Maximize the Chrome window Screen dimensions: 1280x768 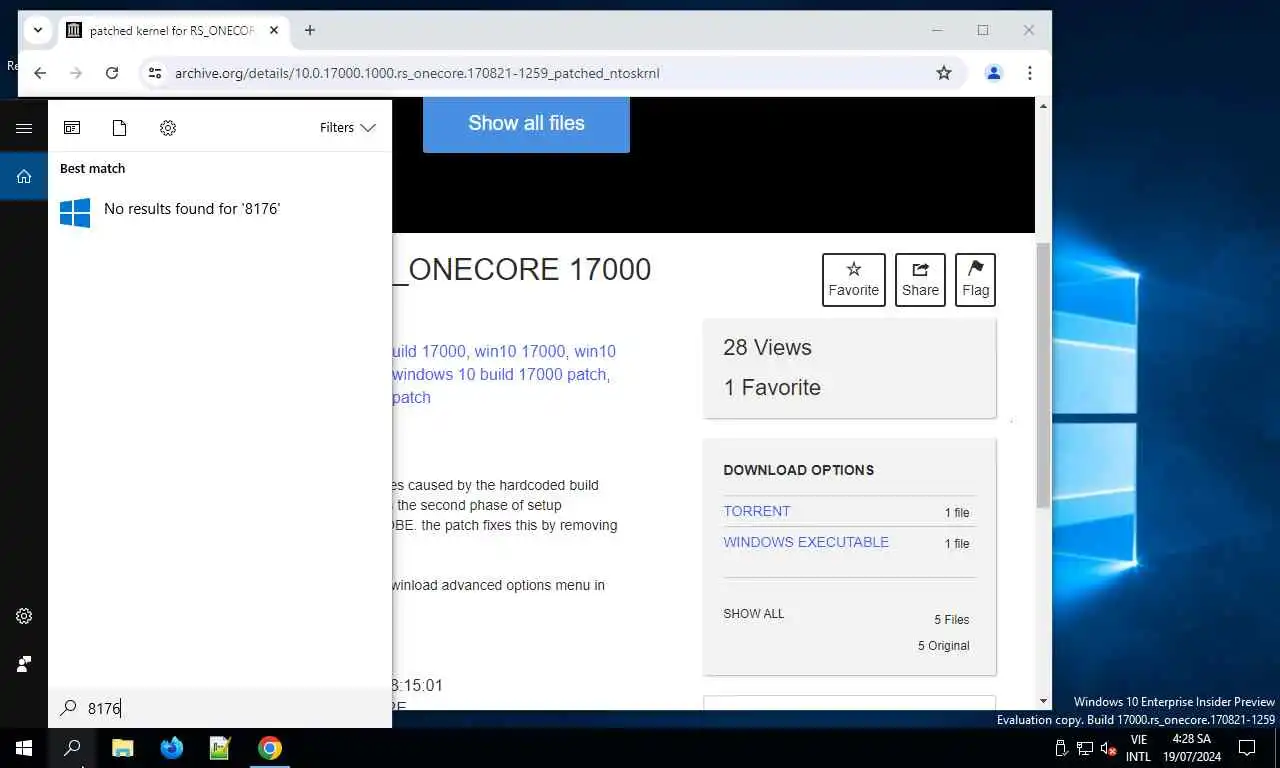tap(983, 30)
